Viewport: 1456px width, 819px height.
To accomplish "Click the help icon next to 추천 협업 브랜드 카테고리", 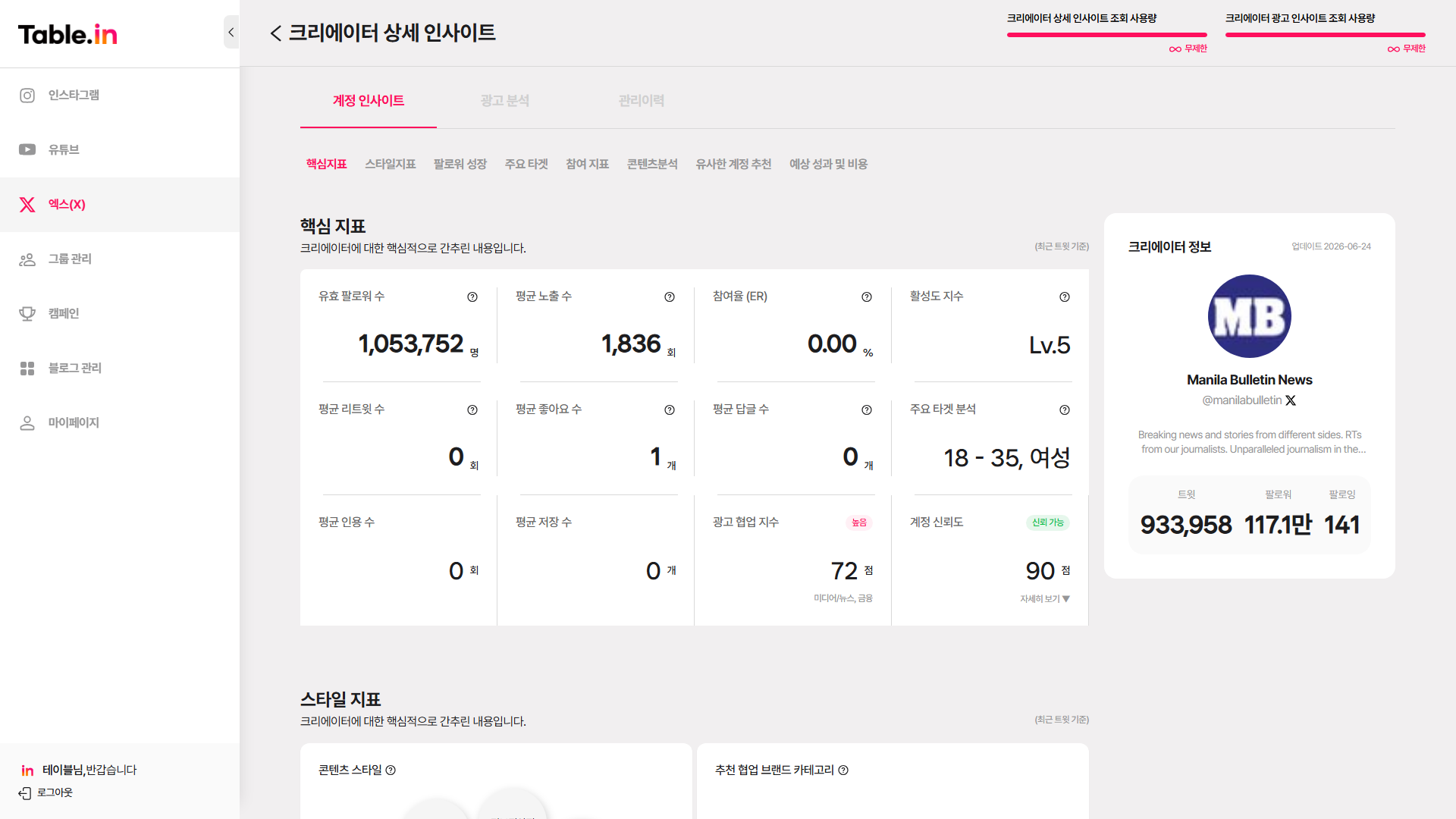I will click(x=843, y=770).
